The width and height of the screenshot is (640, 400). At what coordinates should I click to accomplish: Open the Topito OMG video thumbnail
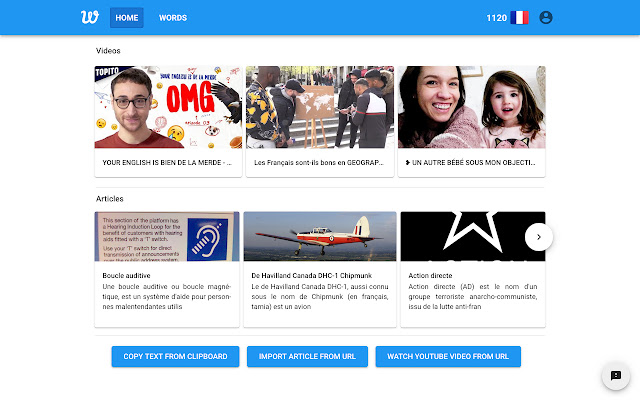(x=168, y=107)
